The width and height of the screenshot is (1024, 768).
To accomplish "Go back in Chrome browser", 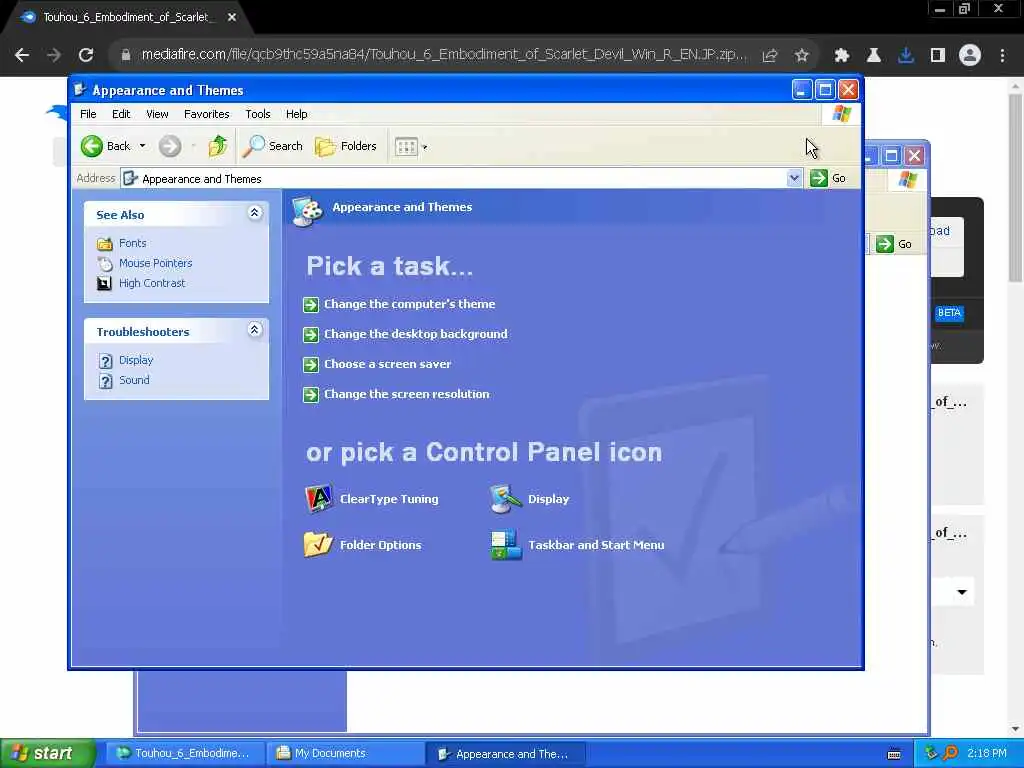I will tap(22, 55).
